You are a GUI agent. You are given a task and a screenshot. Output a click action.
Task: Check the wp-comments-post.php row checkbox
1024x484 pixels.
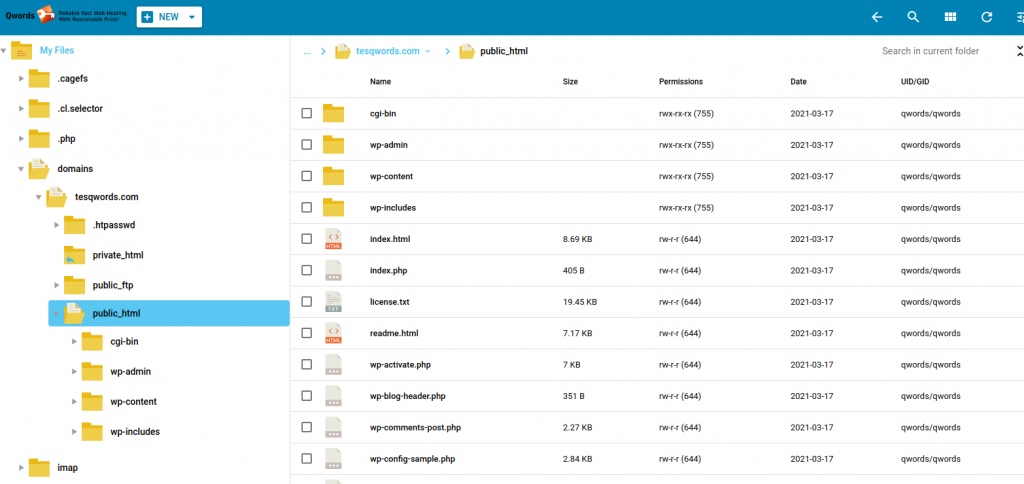point(306,427)
